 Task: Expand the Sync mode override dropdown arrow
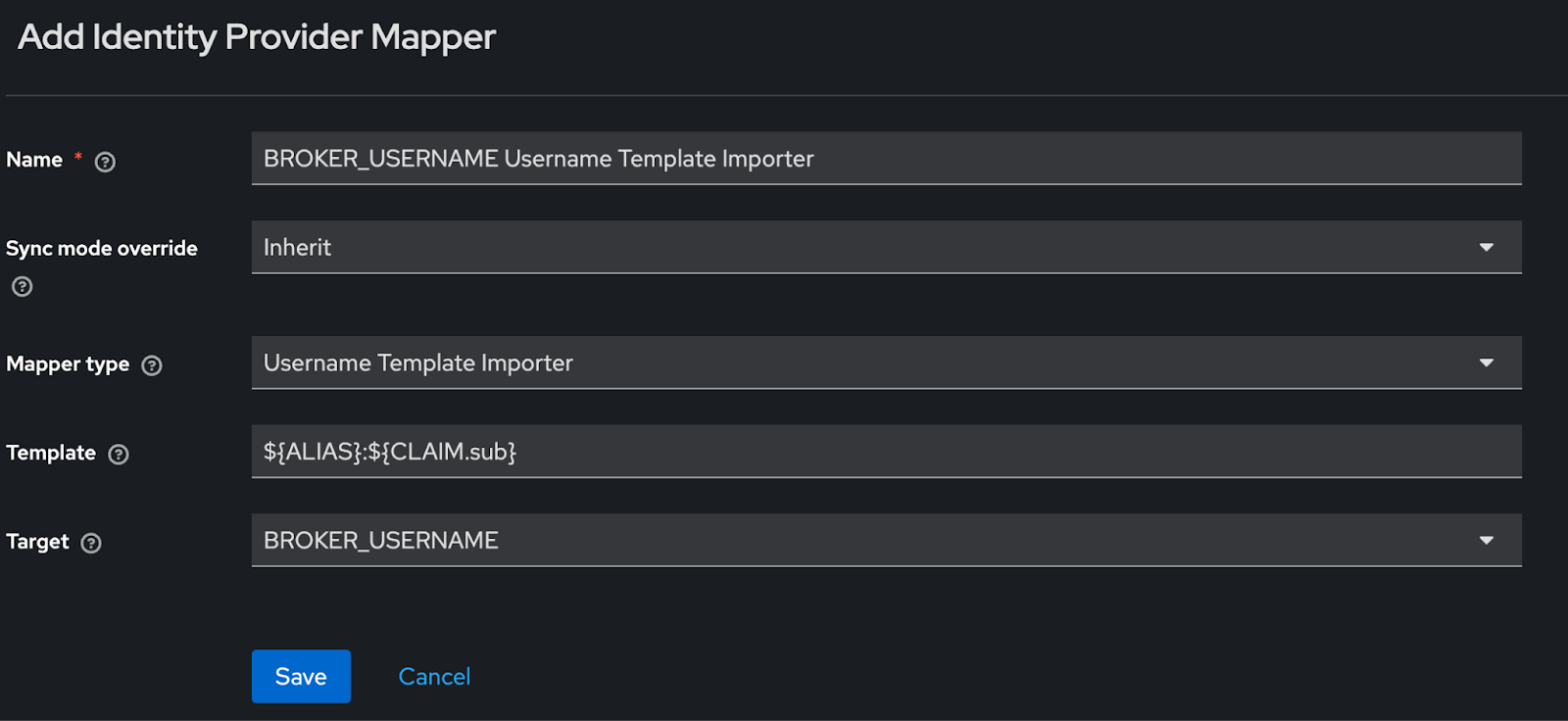coord(1487,248)
